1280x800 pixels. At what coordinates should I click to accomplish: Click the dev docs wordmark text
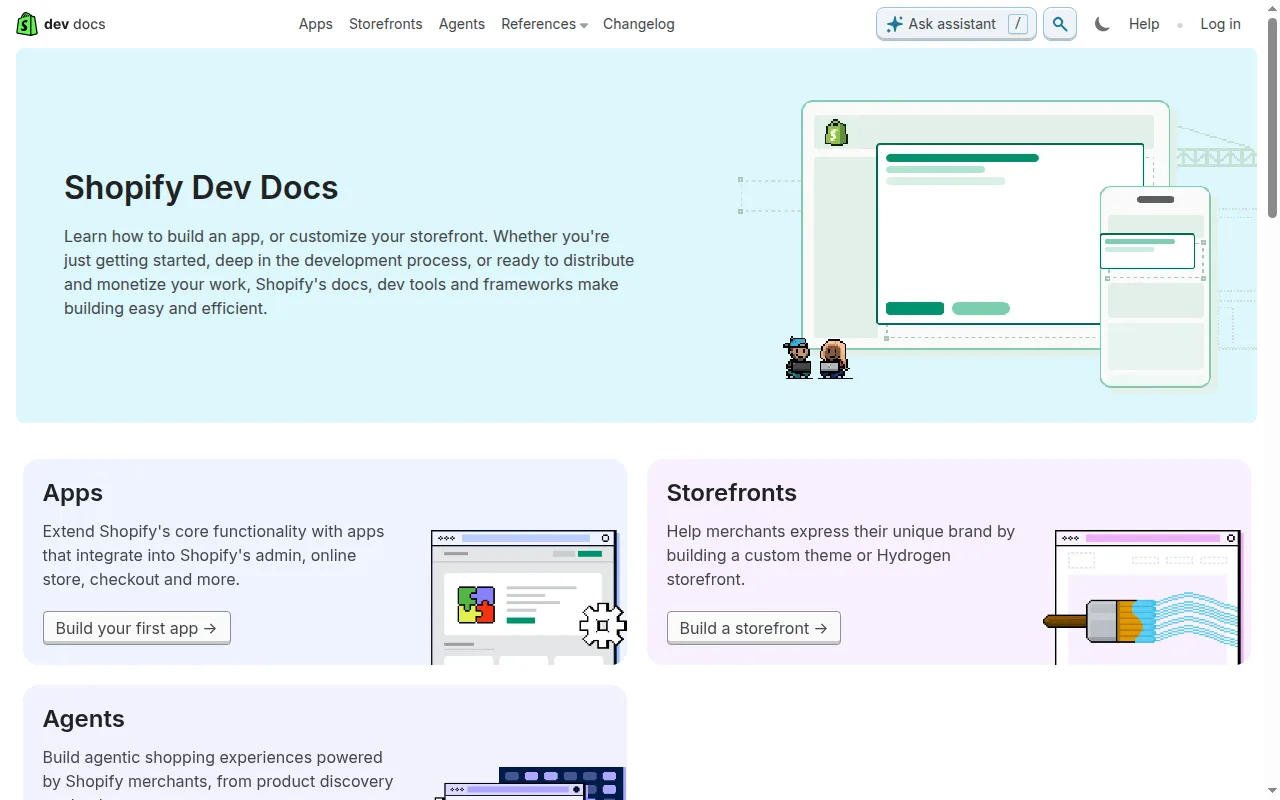pos(74,24)
